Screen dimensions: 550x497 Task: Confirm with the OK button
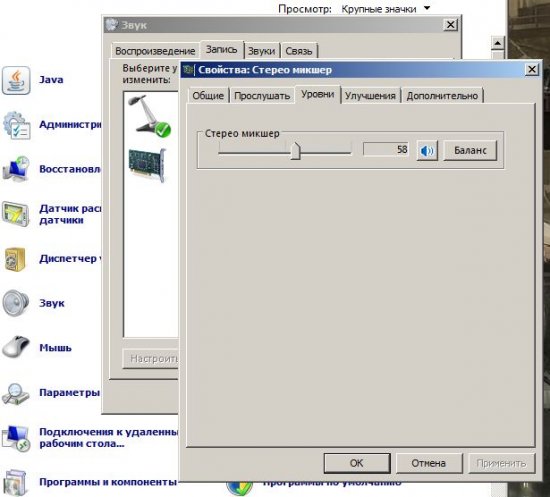click(x=357, y=463)
